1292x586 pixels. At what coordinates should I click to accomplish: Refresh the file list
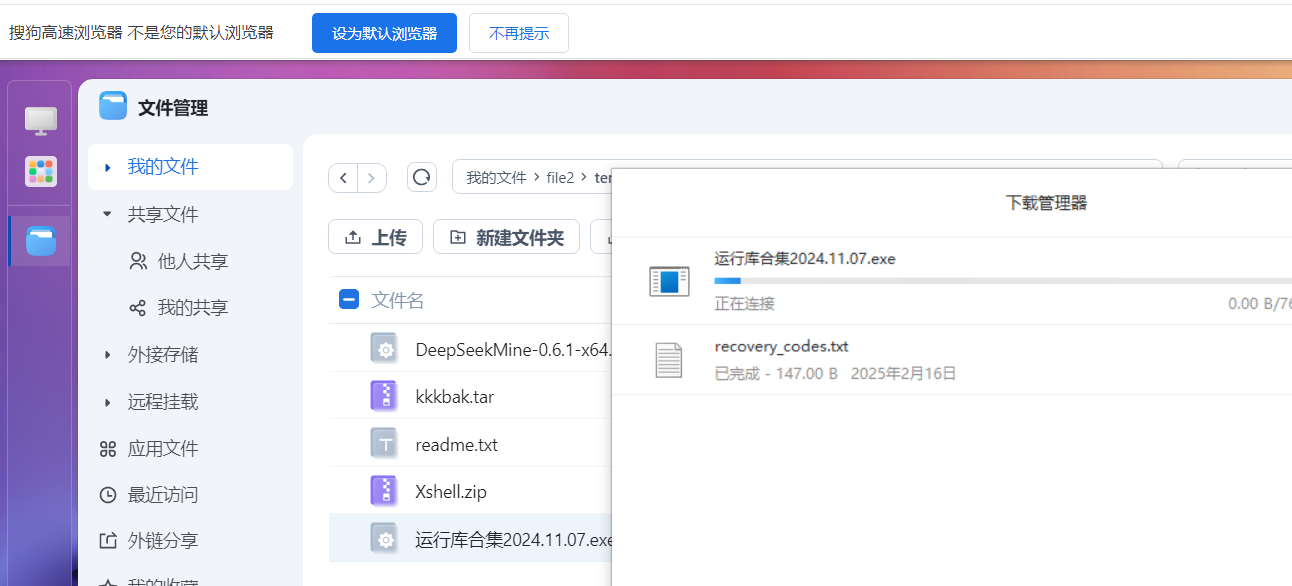(422, 178)
